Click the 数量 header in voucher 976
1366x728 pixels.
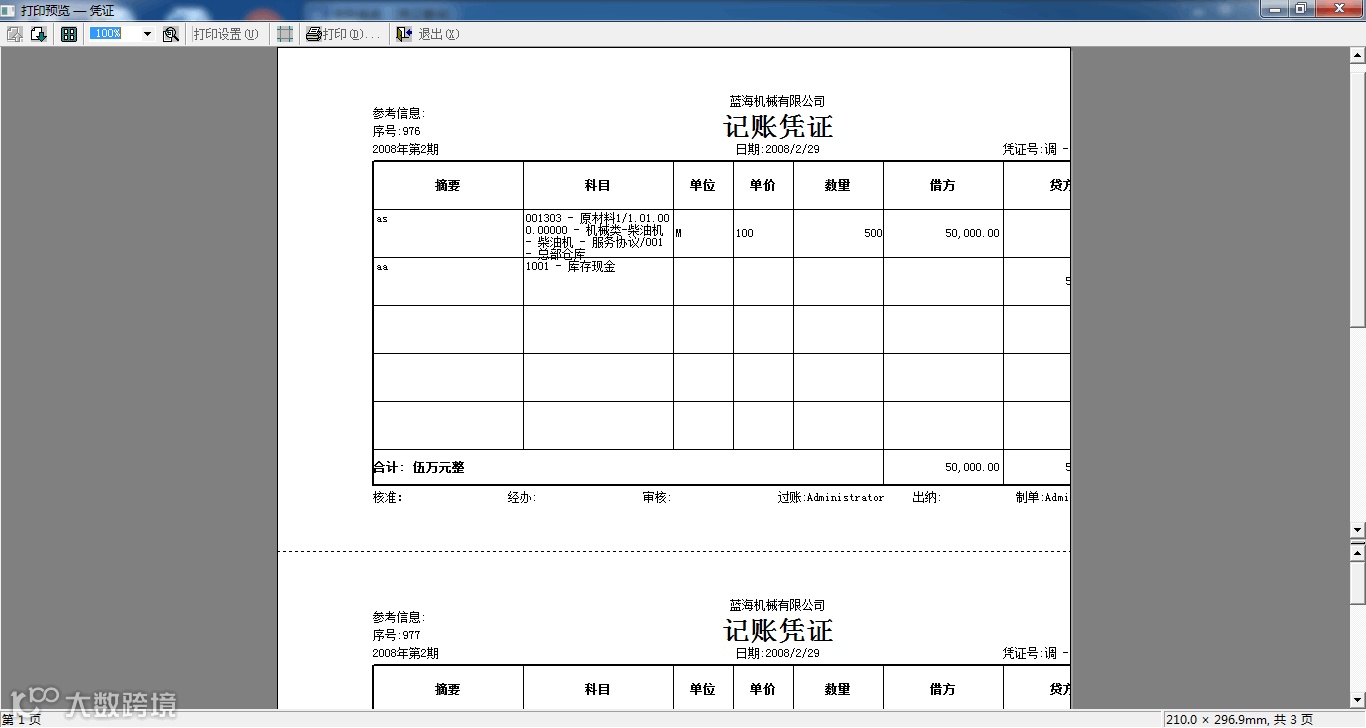coord(838,185)
